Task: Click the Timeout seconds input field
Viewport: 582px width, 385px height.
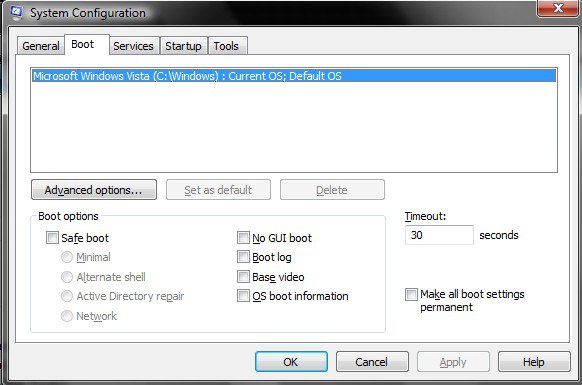Action: 439,235
